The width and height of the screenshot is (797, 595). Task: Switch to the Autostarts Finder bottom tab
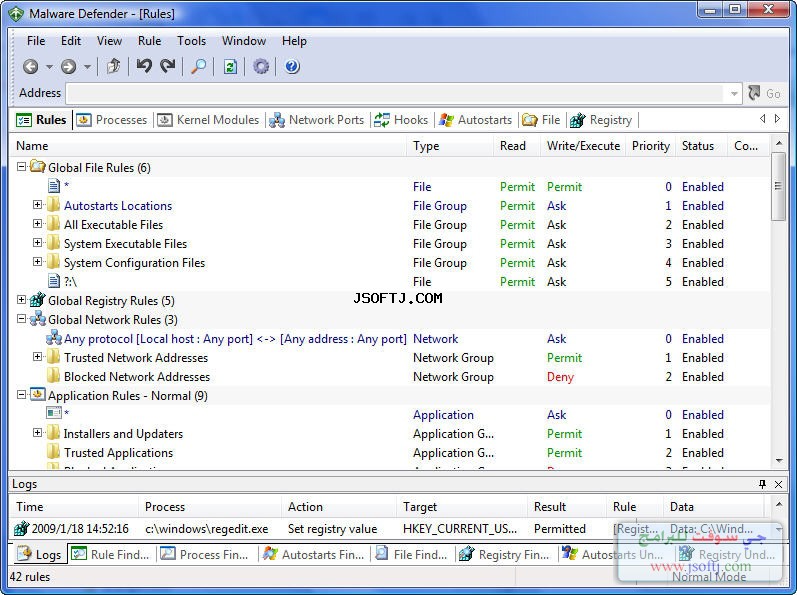coord(313,555)
